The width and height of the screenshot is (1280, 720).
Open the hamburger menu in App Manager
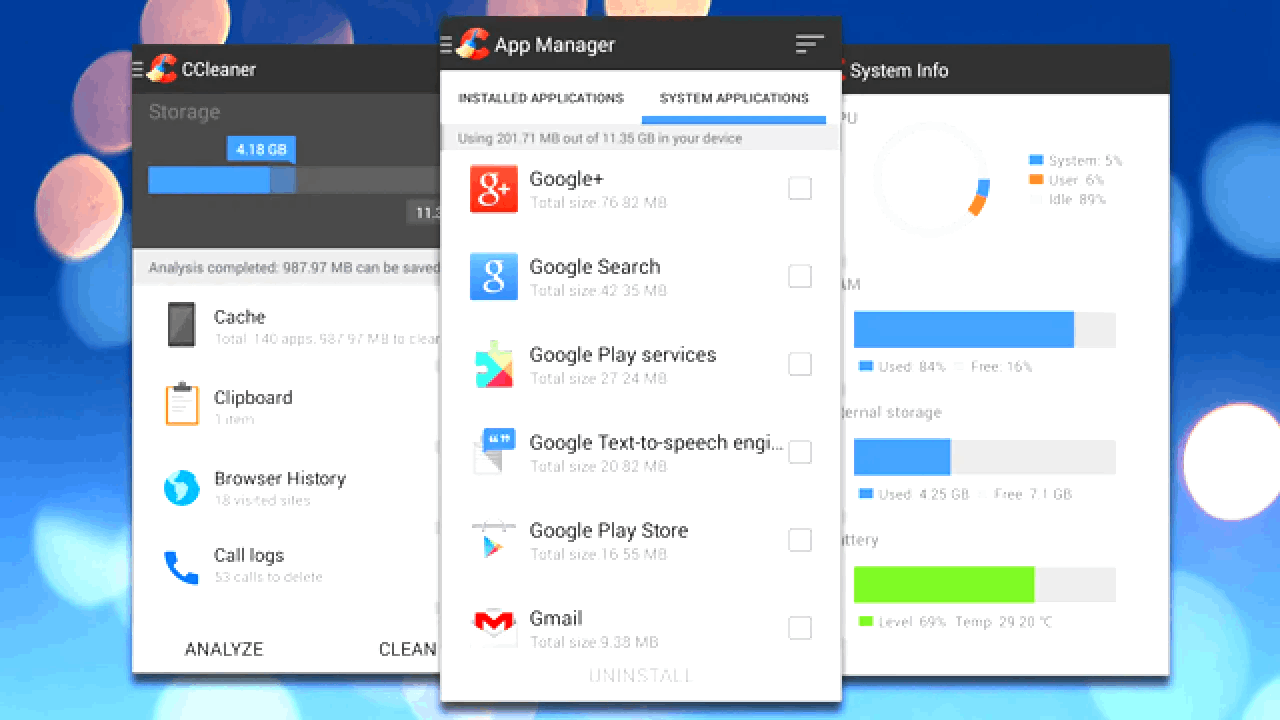(x=446, y=45)
